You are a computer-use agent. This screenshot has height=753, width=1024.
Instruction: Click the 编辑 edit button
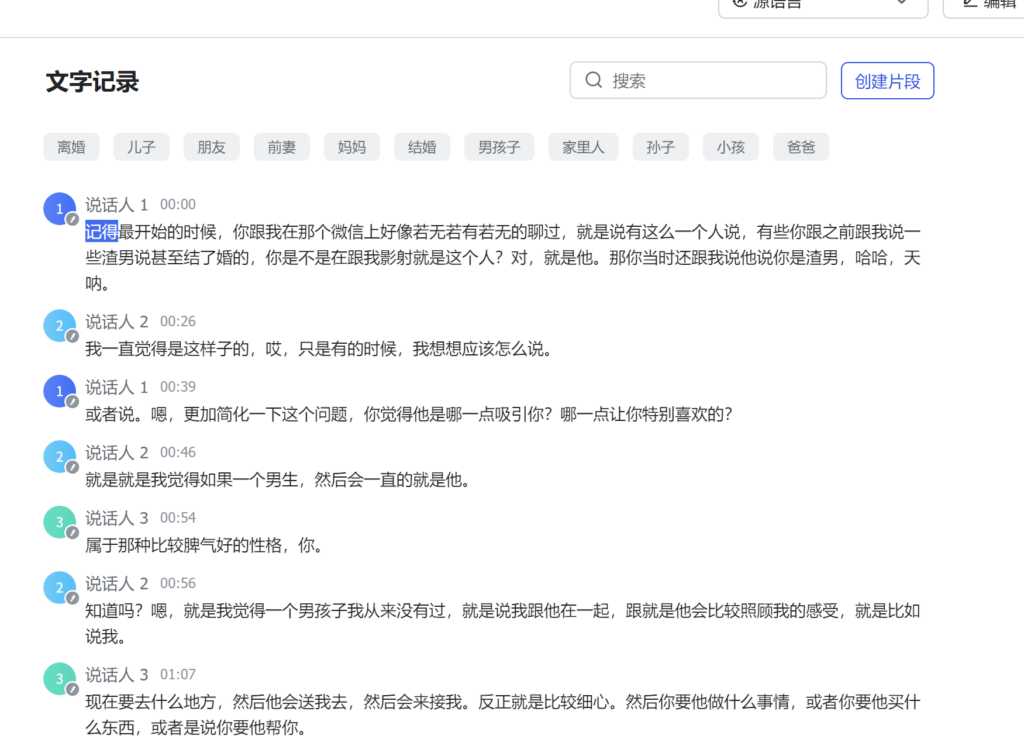point(985,5)
